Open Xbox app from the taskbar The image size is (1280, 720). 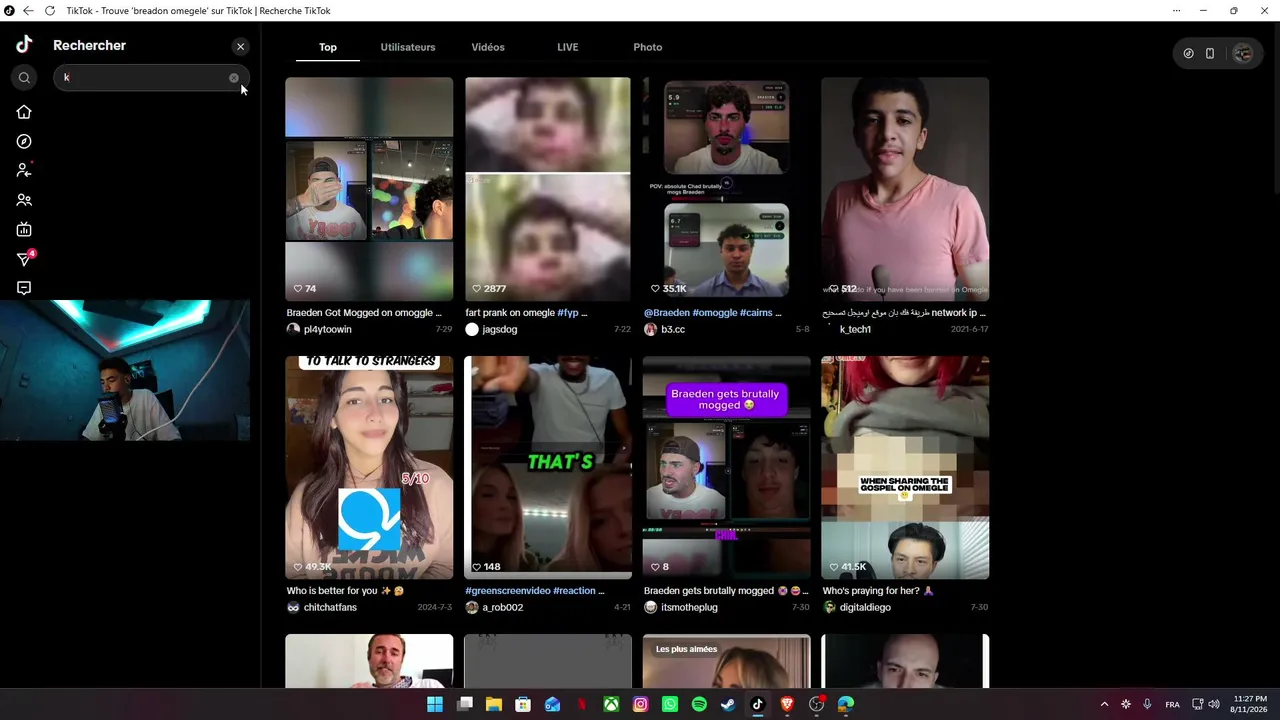(611, 704)
